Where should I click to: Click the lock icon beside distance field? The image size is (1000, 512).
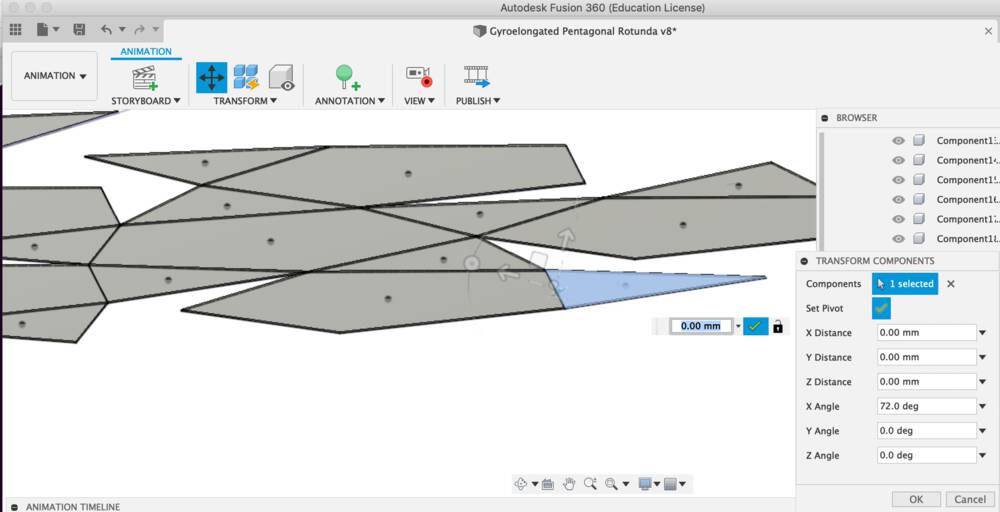pos(777,326)
